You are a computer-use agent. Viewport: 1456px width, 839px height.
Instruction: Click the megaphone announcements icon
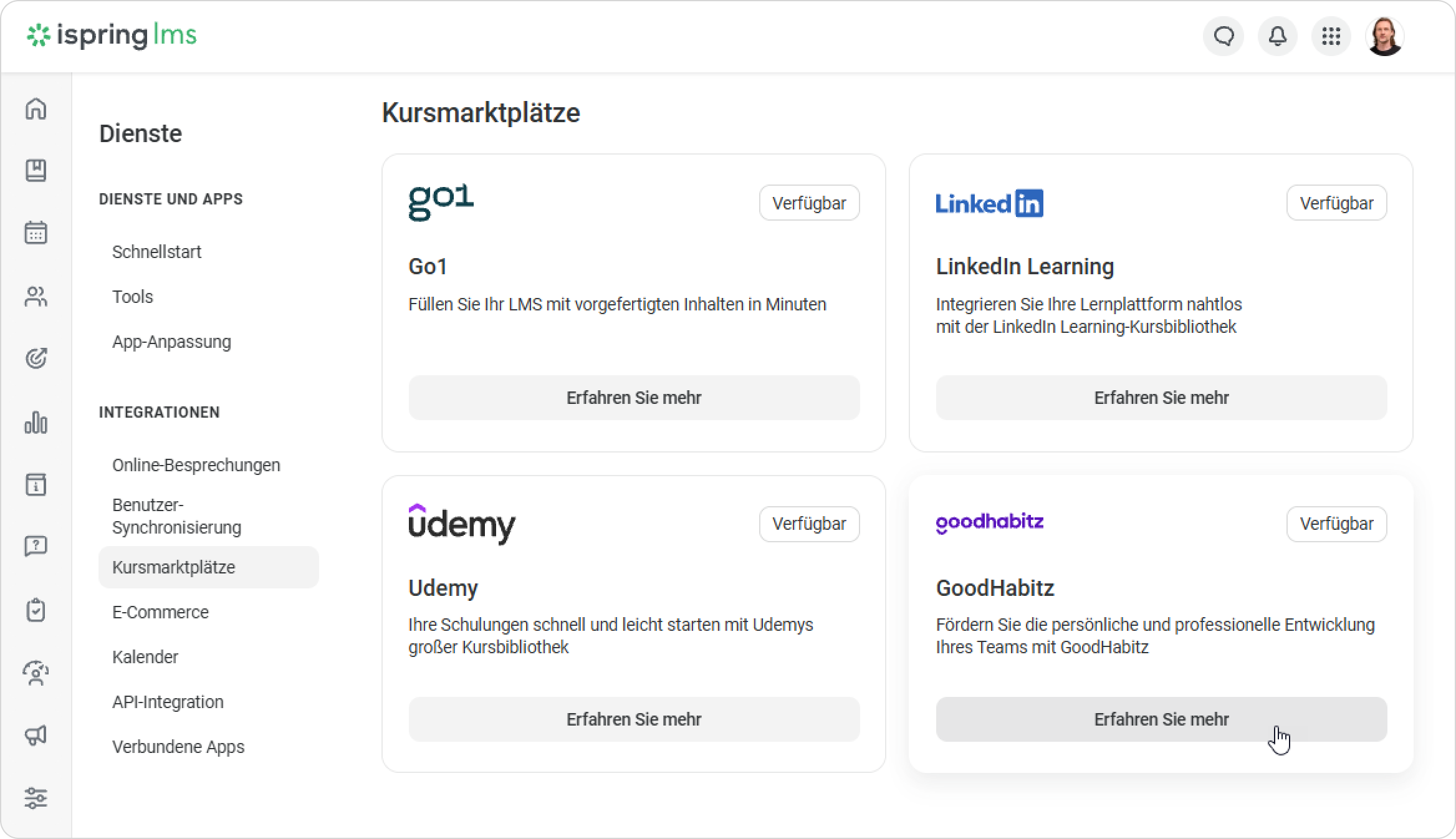pyautogui.click(x=36, y=736)
